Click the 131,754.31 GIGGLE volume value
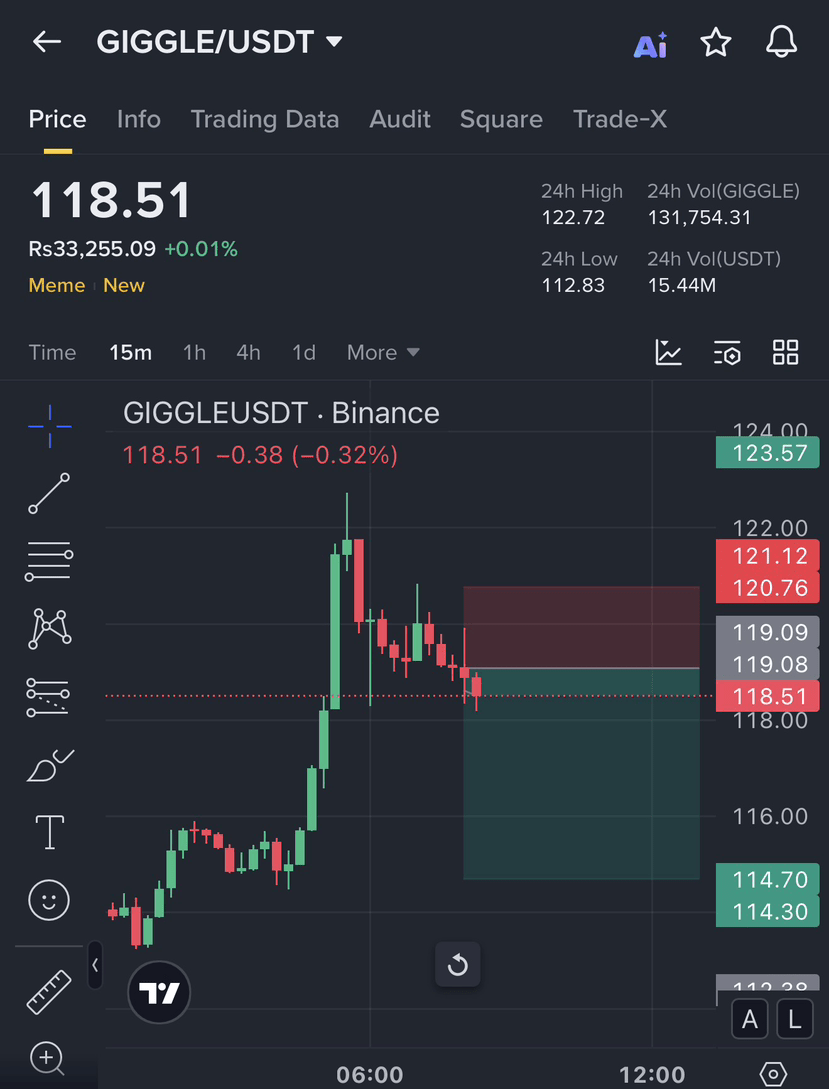Image resolution: width=829 pixels, height=1089 pixels. click(699, 218)
